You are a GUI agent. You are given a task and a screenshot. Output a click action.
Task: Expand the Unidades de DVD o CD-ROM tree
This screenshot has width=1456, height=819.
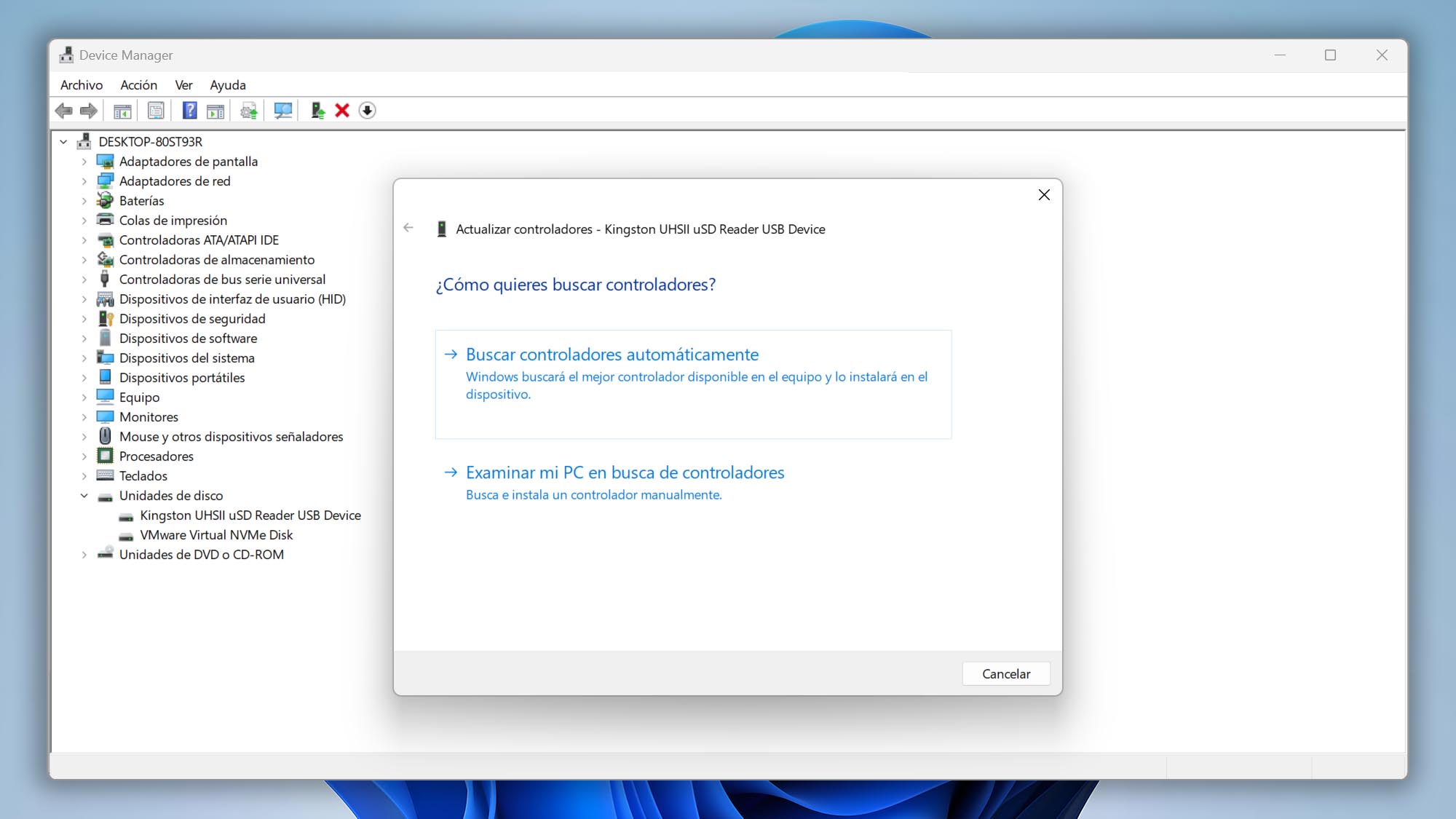tap(84, 554)
